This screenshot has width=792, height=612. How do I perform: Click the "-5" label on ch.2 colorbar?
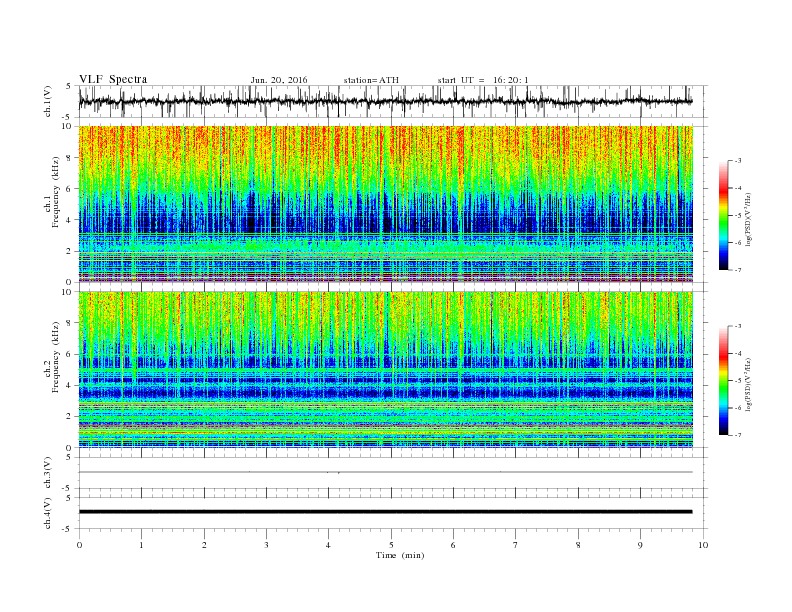[737, 380]
